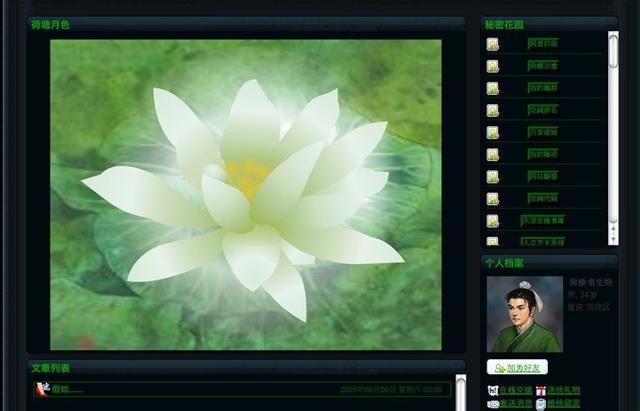This screenshot has height=411, width=640.
Task: Click the 给他留言 guestbook icon
Action: tap(541, 404)
